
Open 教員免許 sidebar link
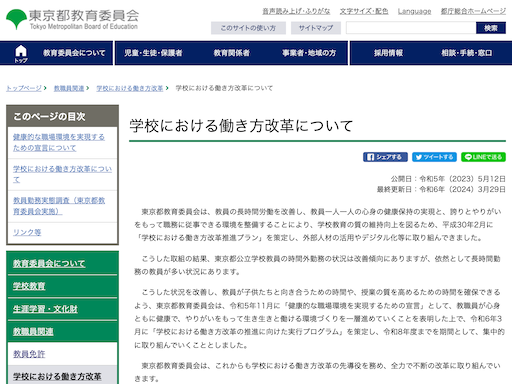(x=29, y=354)
